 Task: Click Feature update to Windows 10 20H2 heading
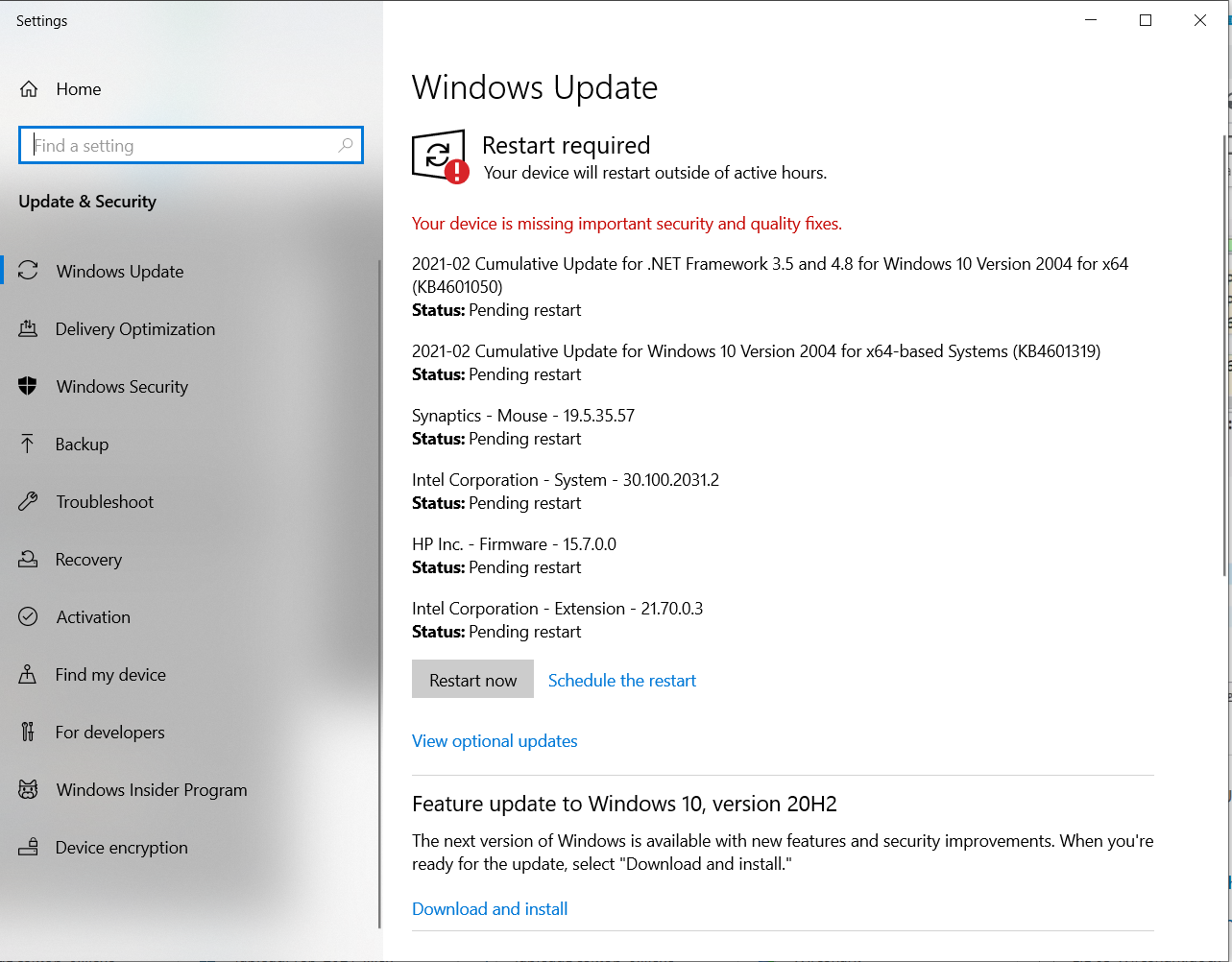click(624, 804)
